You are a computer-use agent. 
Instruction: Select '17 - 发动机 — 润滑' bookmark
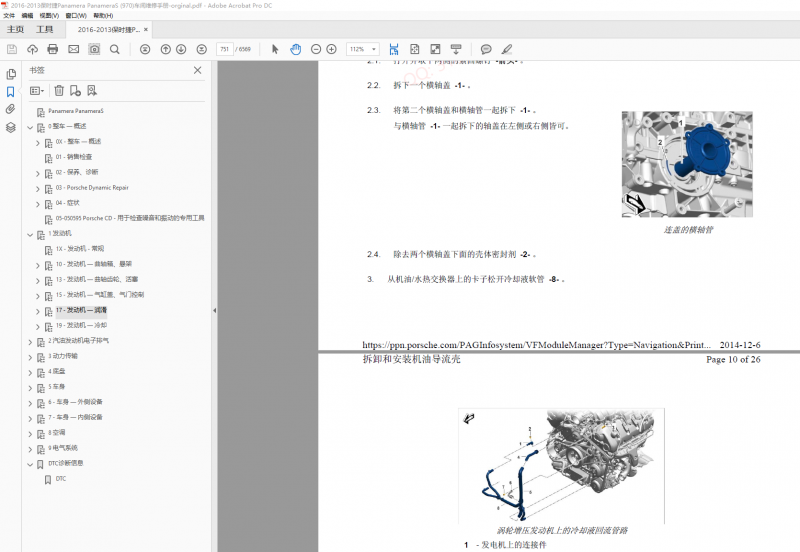pyautogui.click(x=81, y=310)
